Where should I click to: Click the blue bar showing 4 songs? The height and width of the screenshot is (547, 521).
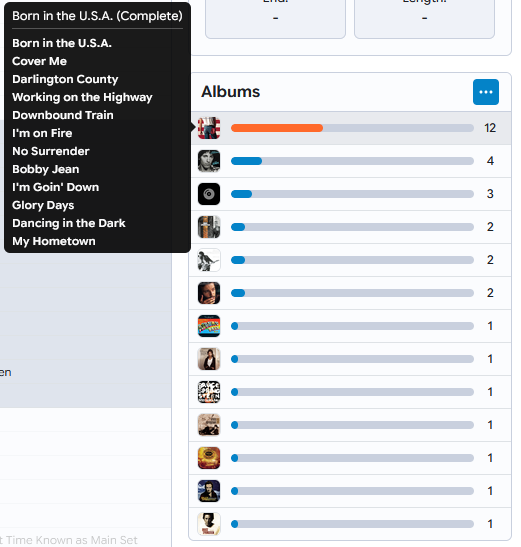(246, 161)
